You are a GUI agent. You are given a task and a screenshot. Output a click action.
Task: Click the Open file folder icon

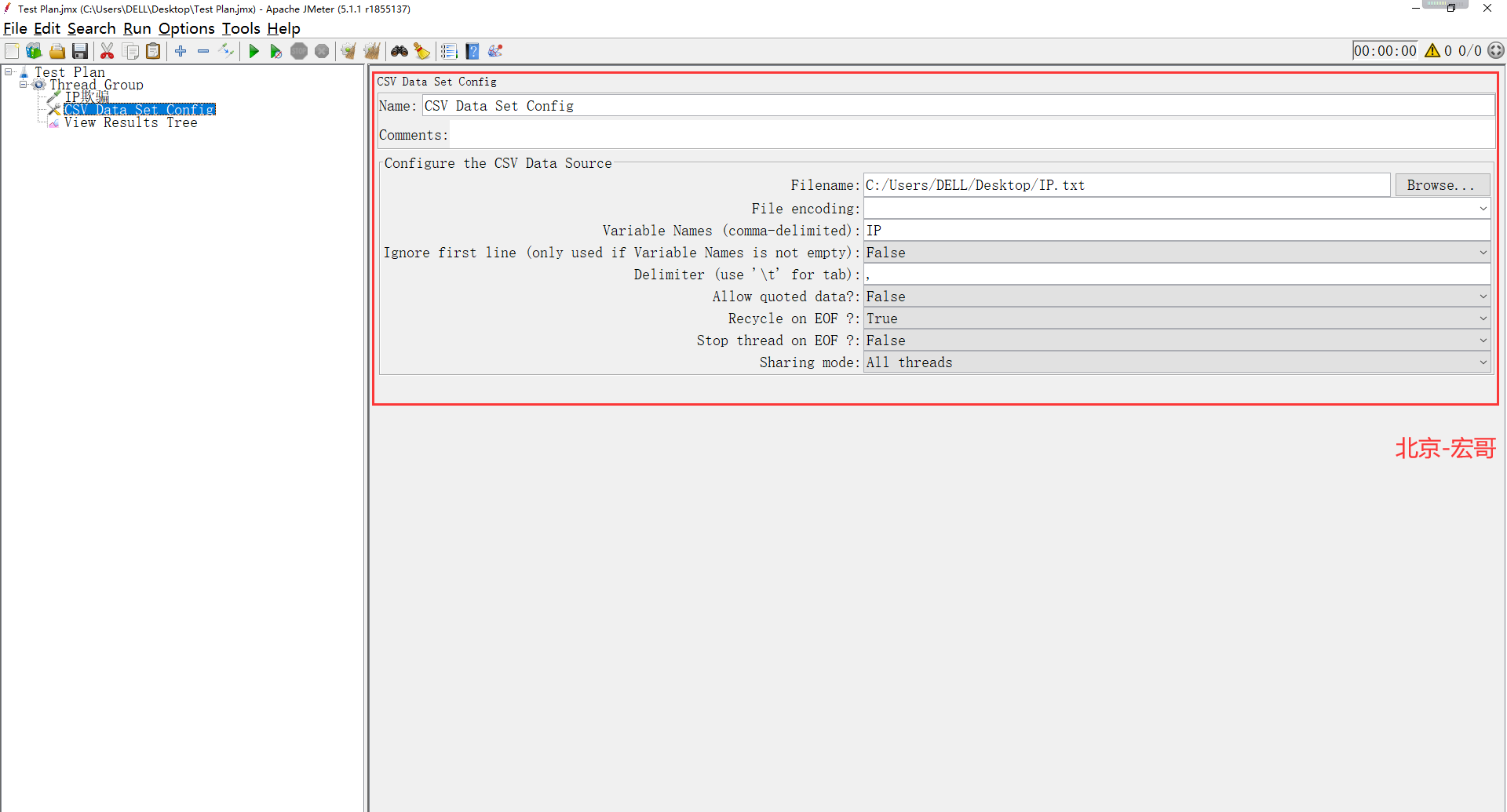(x=57, y=51)
